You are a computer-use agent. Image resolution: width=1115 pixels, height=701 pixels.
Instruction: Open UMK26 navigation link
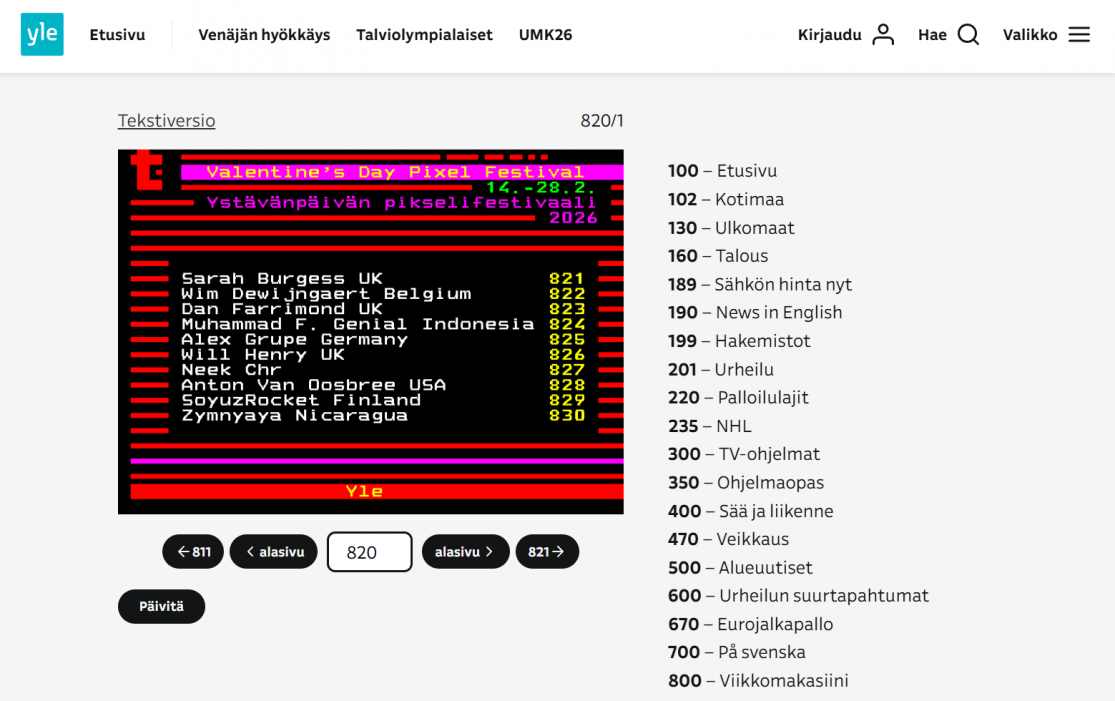(545, 35)
